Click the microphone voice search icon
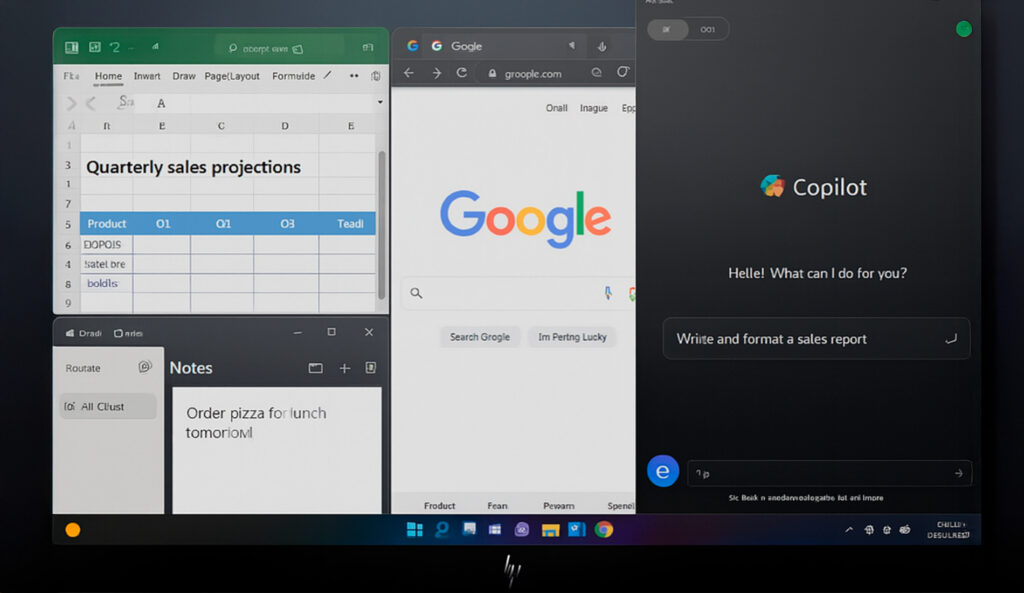 pyautogui.click(x=608, y=293)
